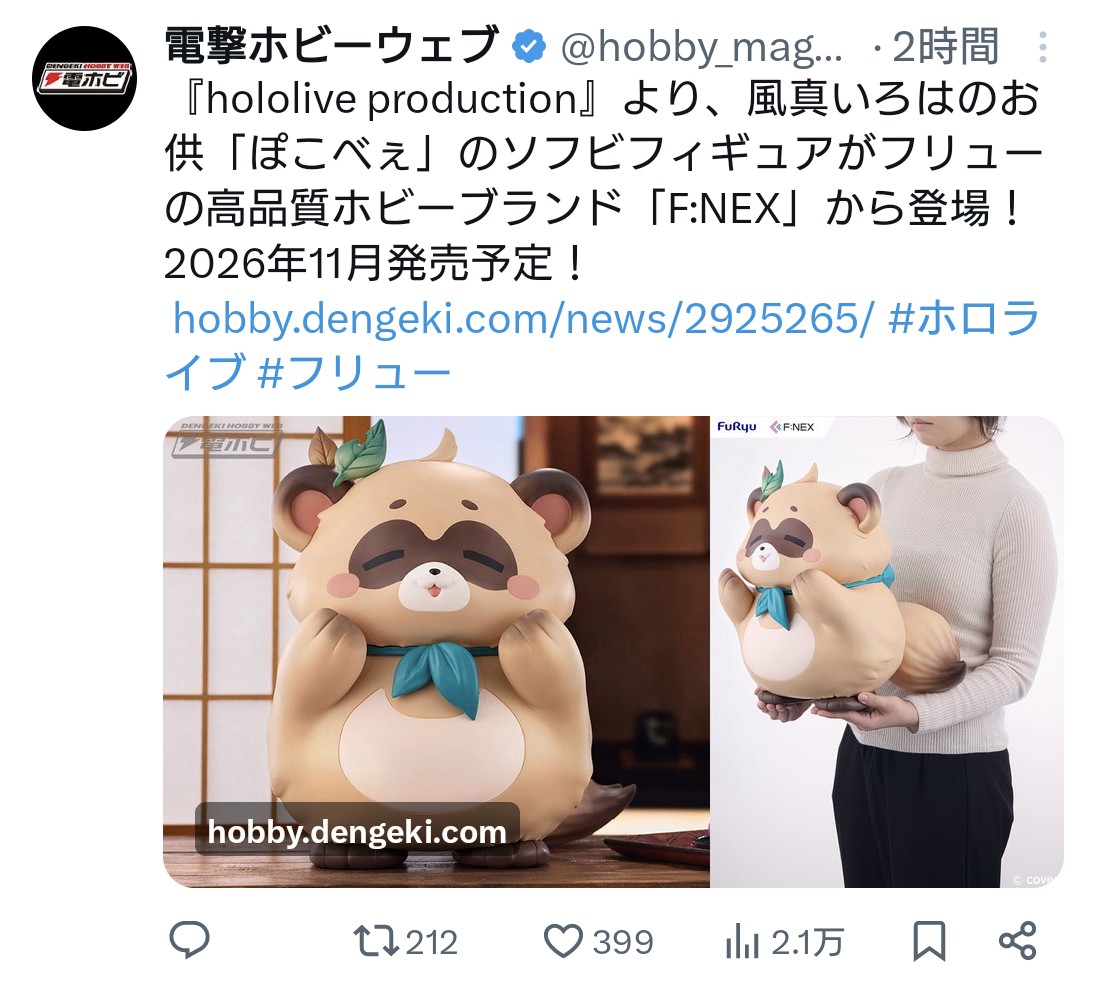Click the blue verified badge
The width and height of the screenshot is (1096, 991).
tap(530, 48)
